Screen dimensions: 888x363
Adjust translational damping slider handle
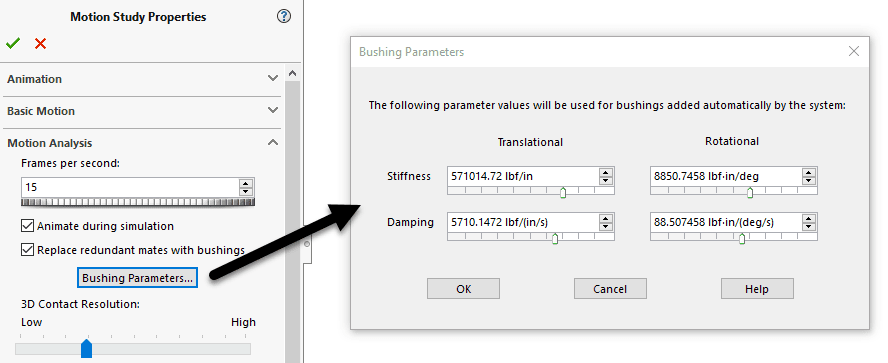pyautogui.click(x=555, y=239)
